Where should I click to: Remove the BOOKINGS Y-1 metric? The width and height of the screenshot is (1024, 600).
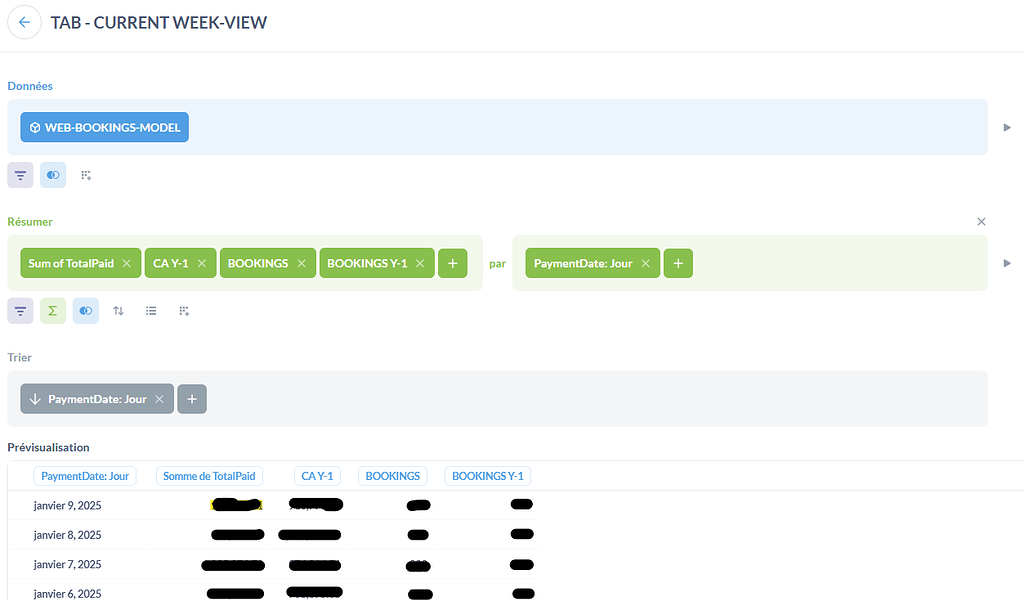click(420, 263)
